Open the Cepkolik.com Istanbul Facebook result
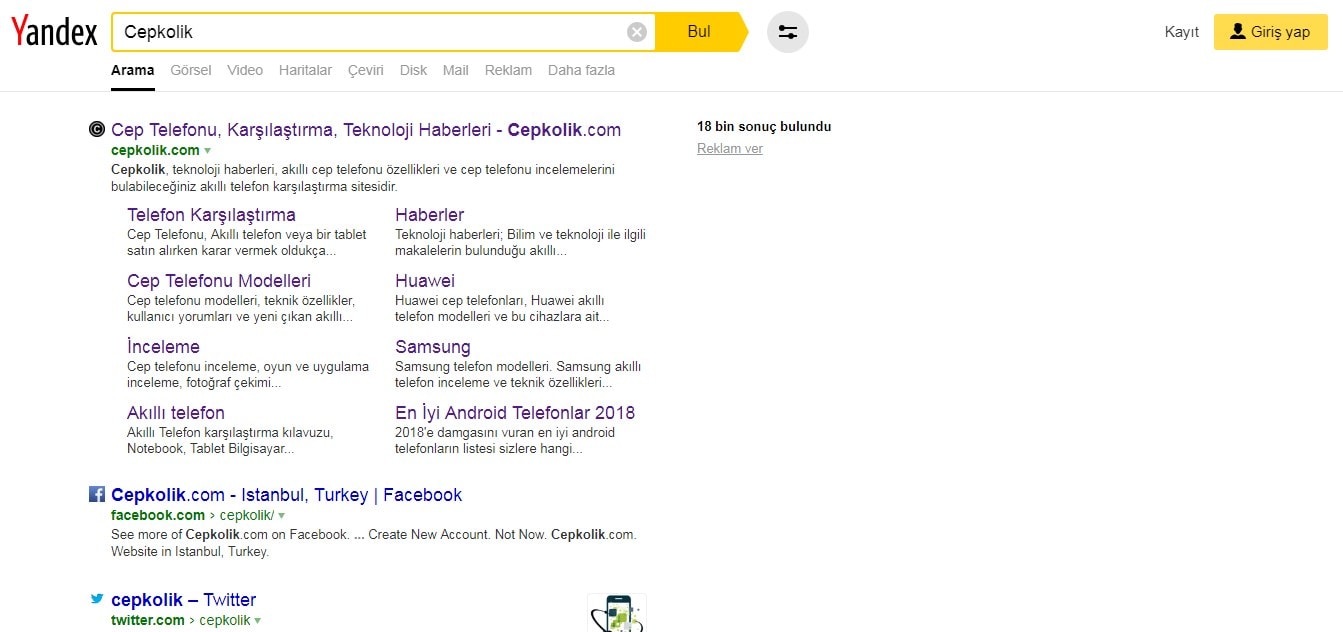 tap(286, 495)
